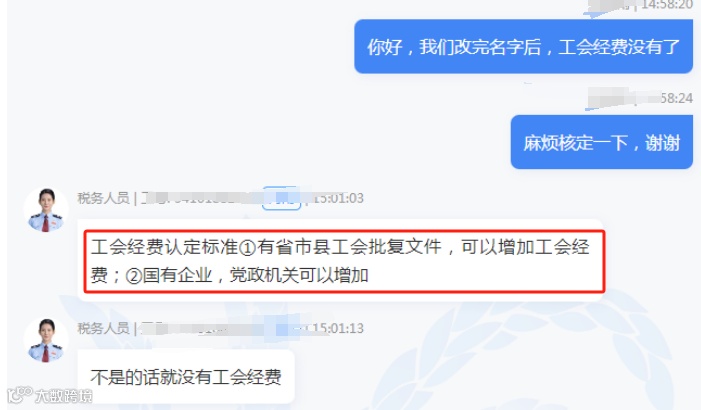This screenshot has height=410, width=701.
Task: Click the first 税务人员 sender label
Action: click(103, 198)
